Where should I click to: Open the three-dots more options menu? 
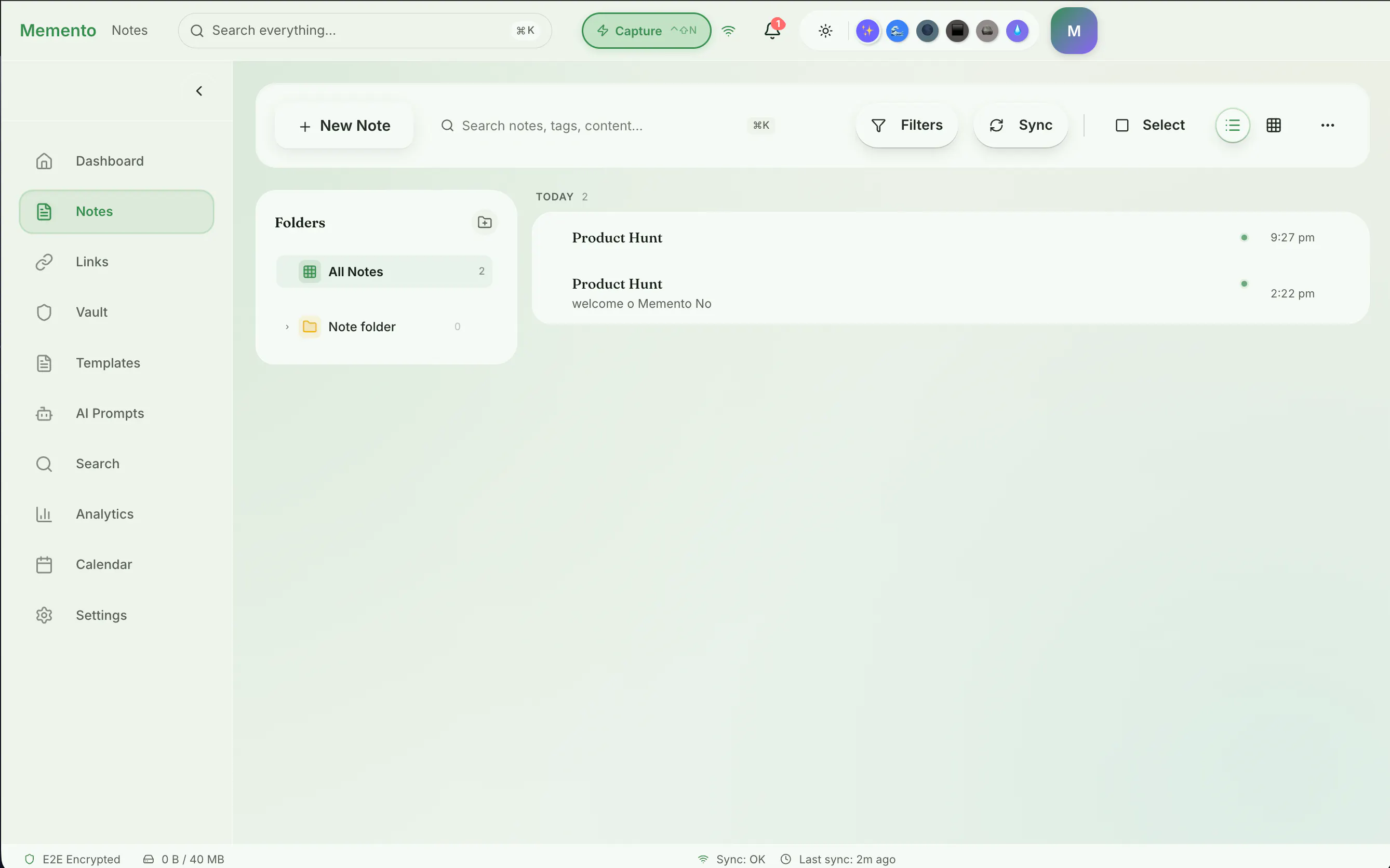point(1327,125)
